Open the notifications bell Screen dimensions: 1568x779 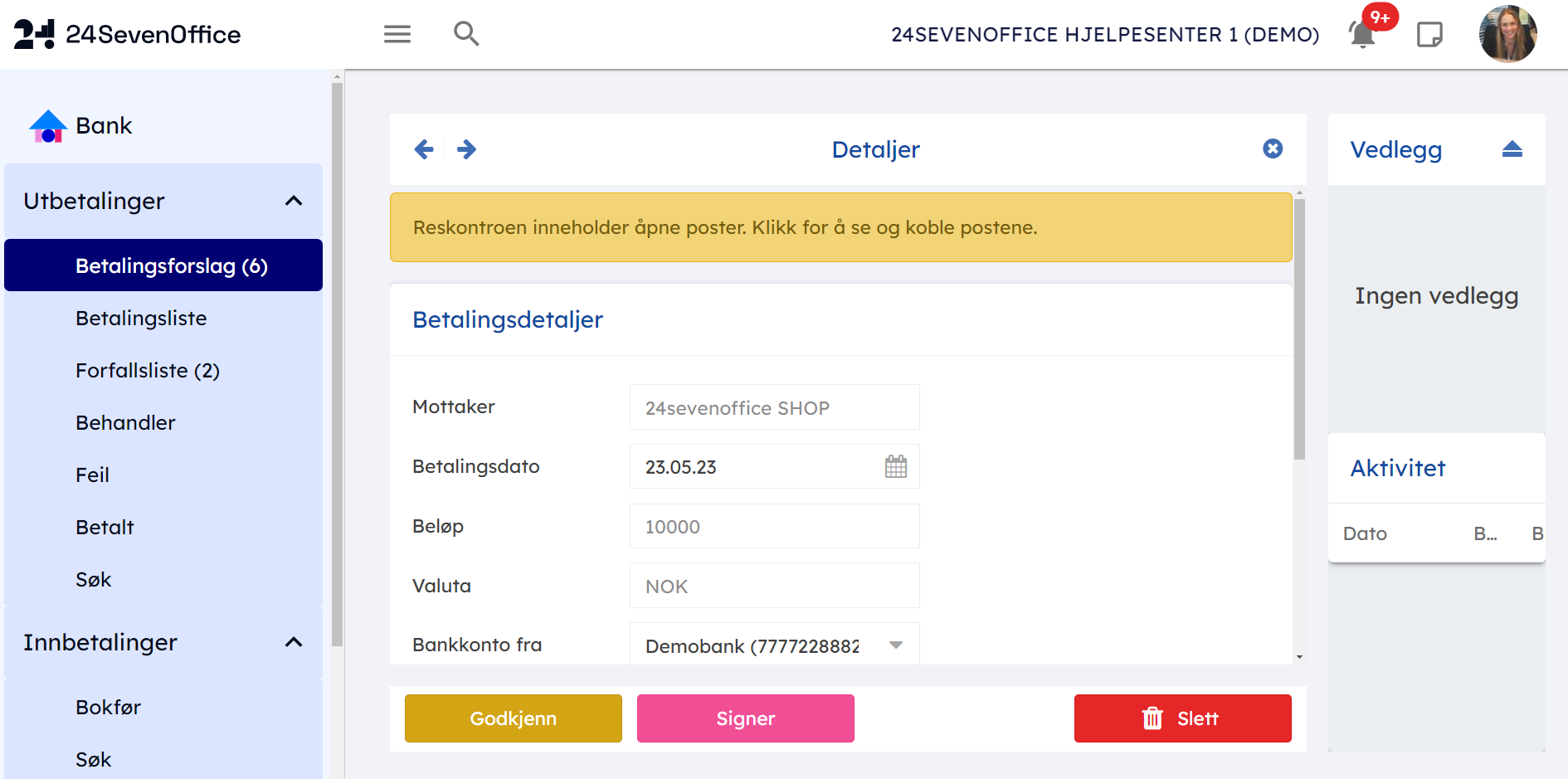click(x=1362, y=35)
